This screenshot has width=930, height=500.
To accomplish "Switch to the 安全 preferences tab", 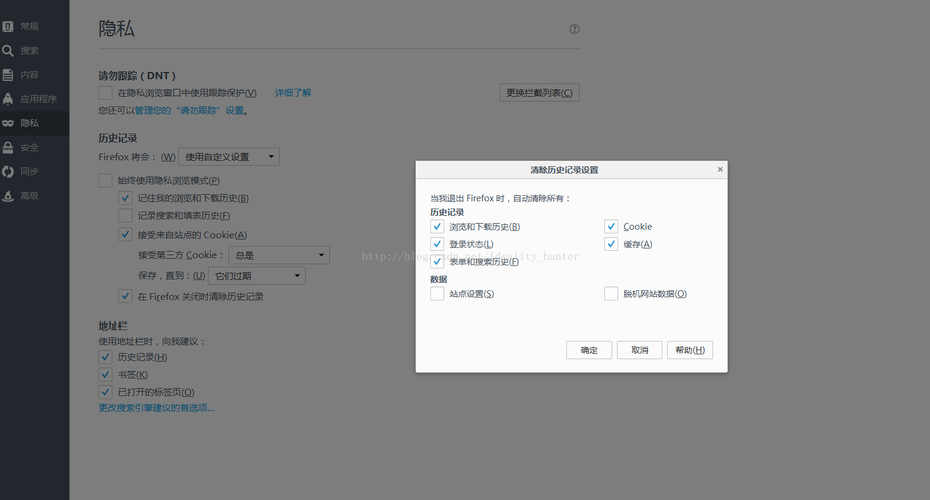I will coord(34,147).
